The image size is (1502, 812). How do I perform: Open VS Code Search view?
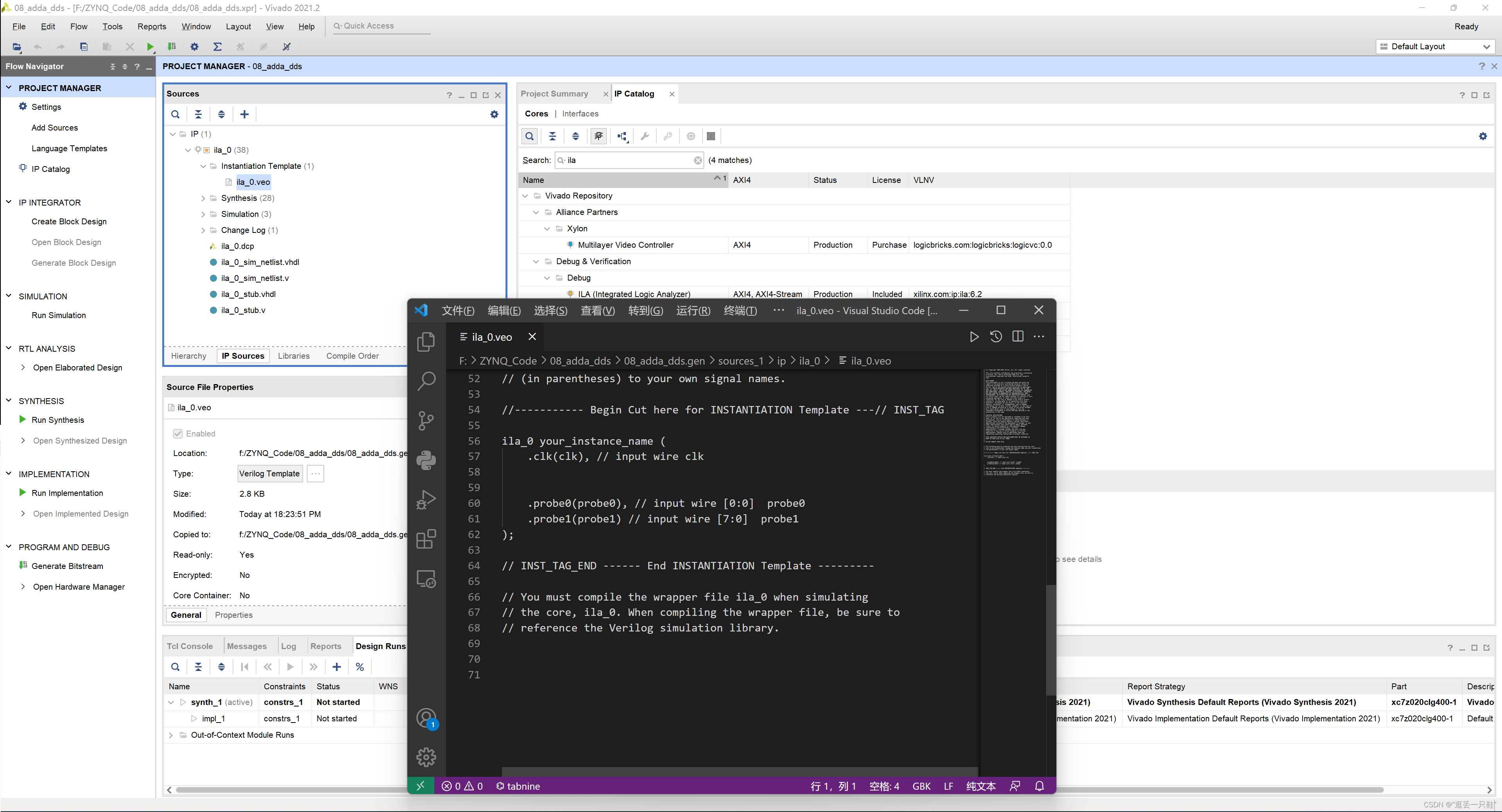click(426, 381)
